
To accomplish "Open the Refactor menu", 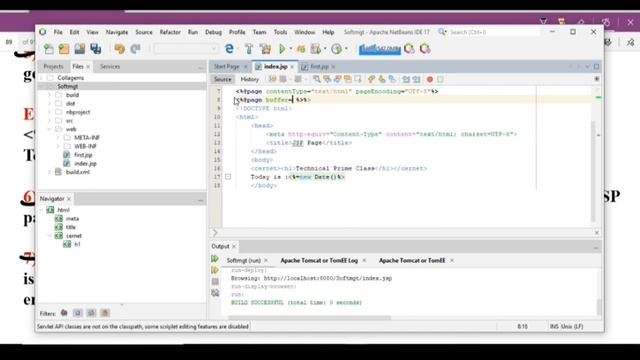I will pos(170,32).
